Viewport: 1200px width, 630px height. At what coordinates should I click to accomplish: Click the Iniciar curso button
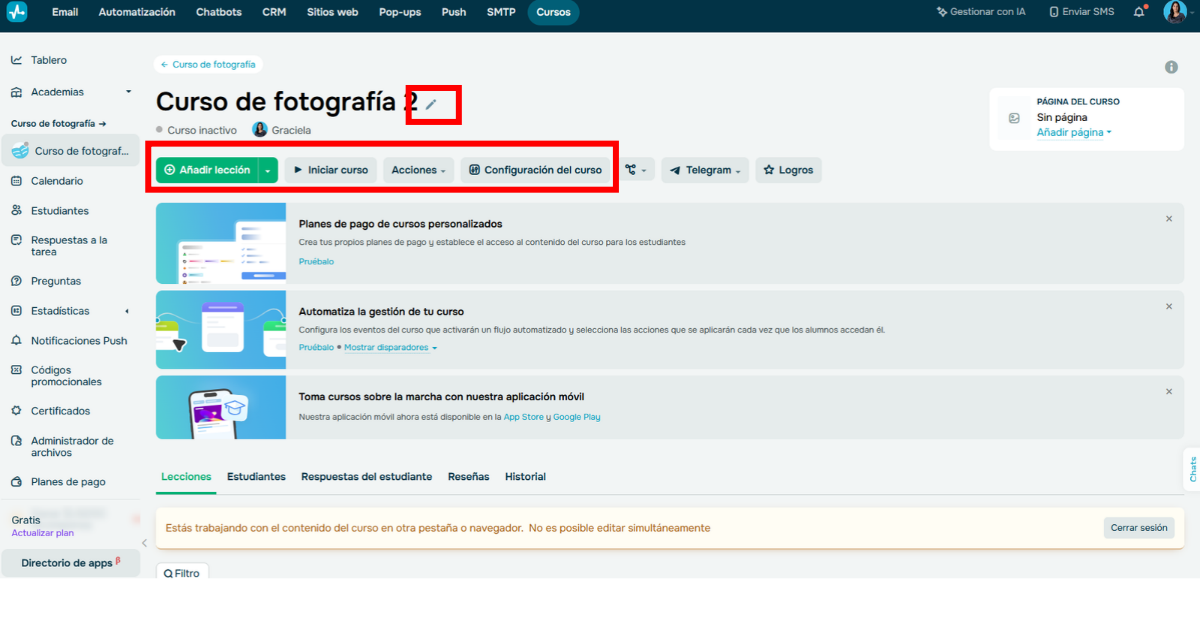tap(331, 170)
